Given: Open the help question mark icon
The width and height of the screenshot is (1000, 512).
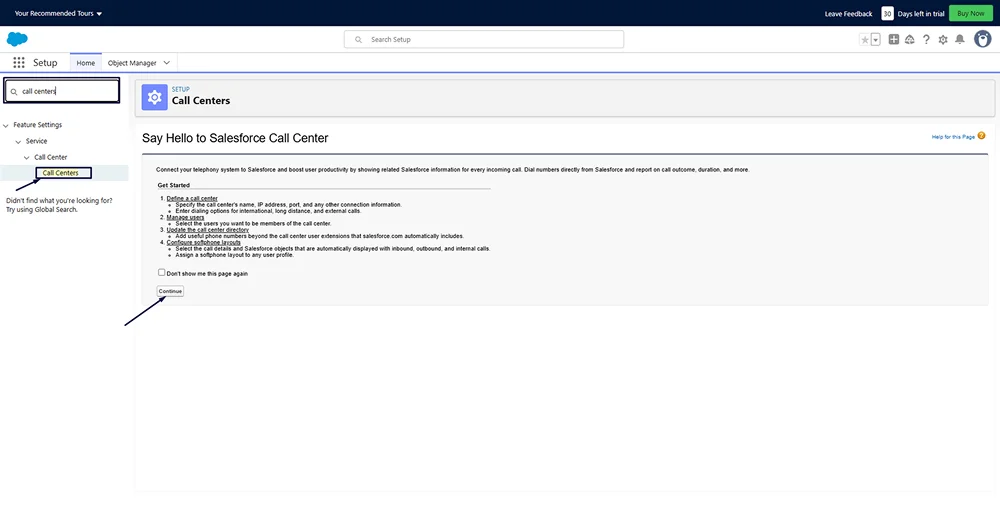Looking at the screenshot, I should (926, 40).
